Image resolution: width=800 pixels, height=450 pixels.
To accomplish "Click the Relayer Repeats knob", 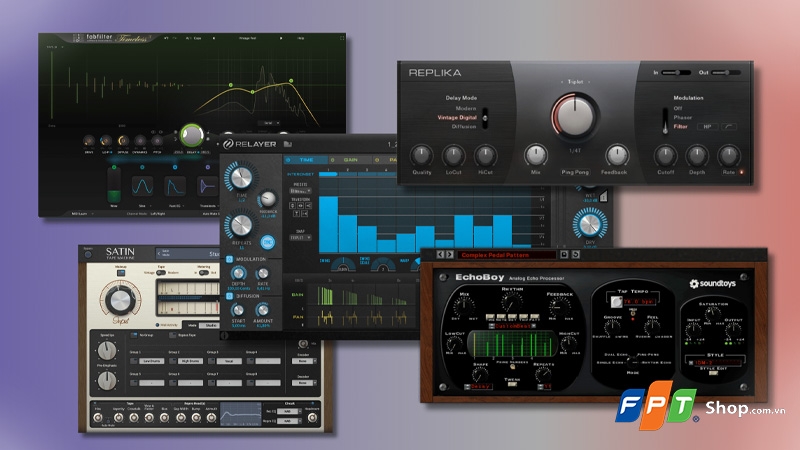I will (241, 226).
